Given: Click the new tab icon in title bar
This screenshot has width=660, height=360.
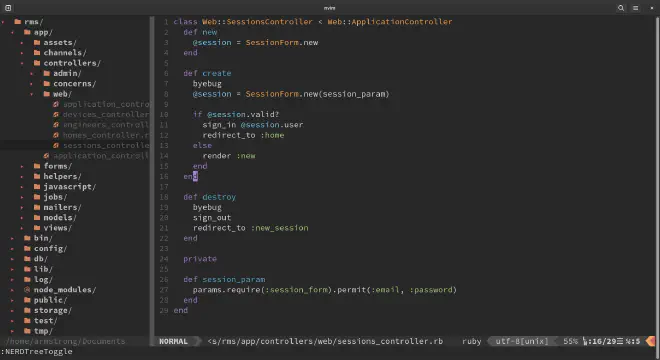Looking at the screenshot, I should pos(8,8).
